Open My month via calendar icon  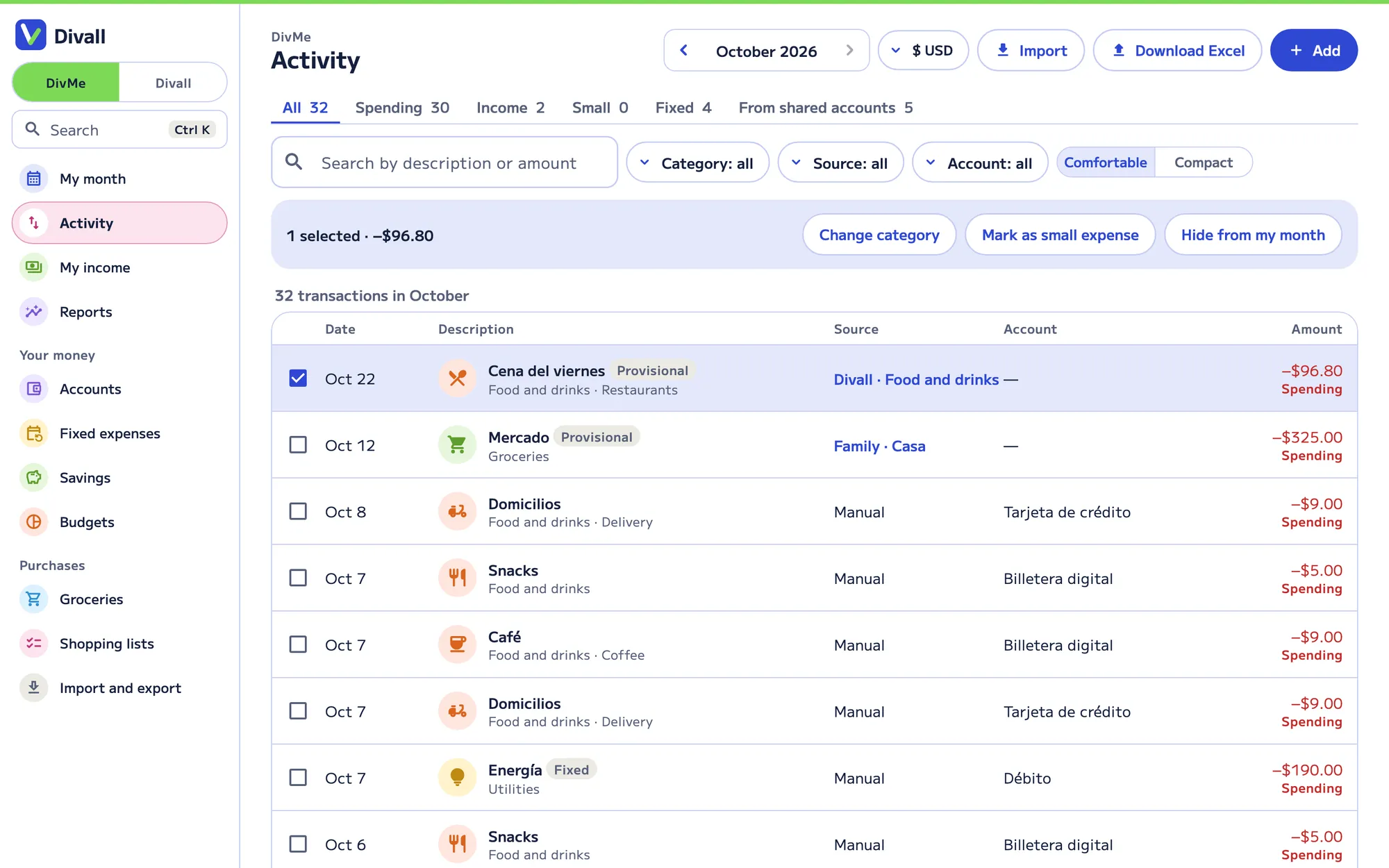coord(33,178)
